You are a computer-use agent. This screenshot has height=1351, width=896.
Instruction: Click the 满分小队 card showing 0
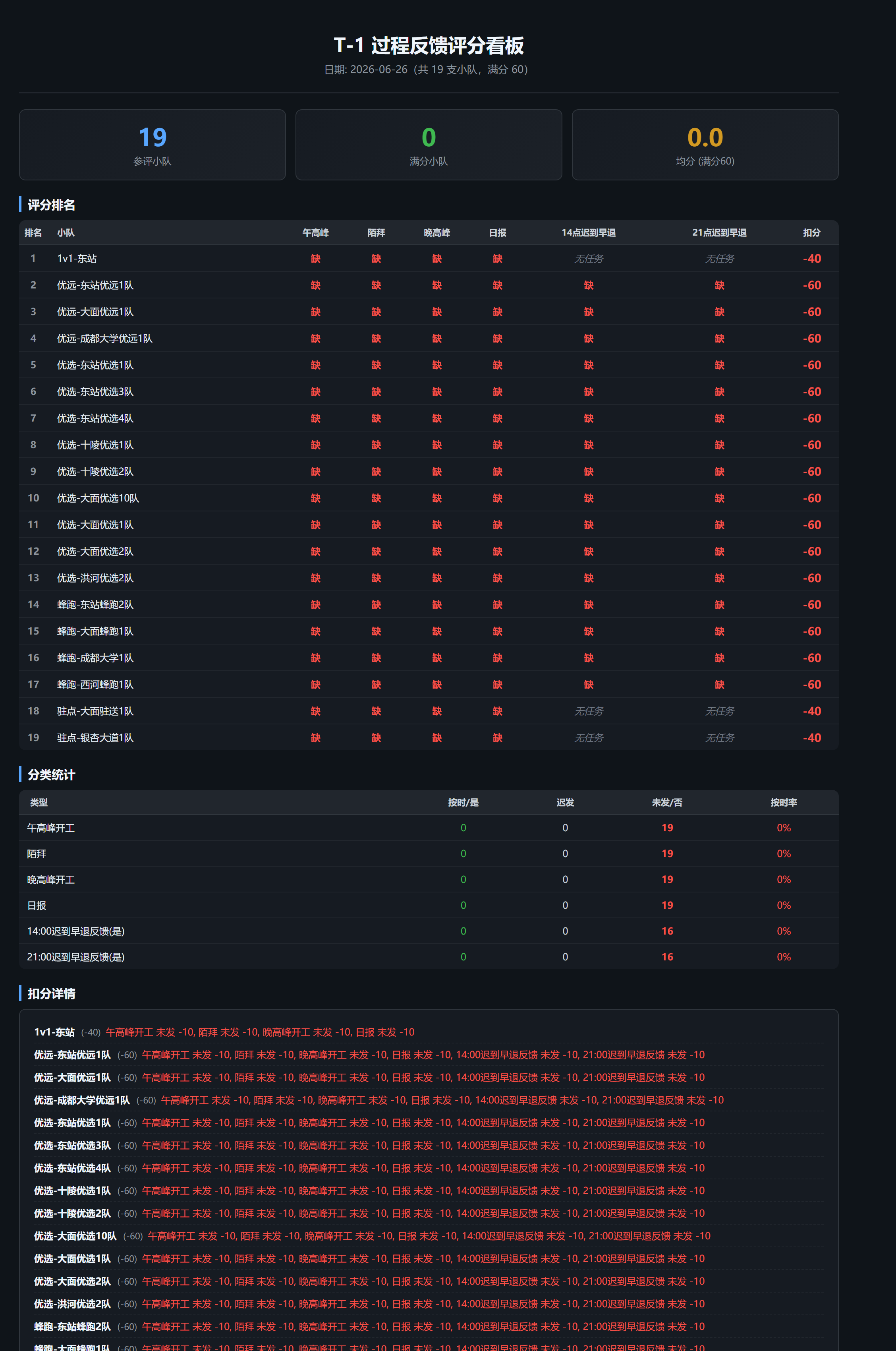pos(429,145)
